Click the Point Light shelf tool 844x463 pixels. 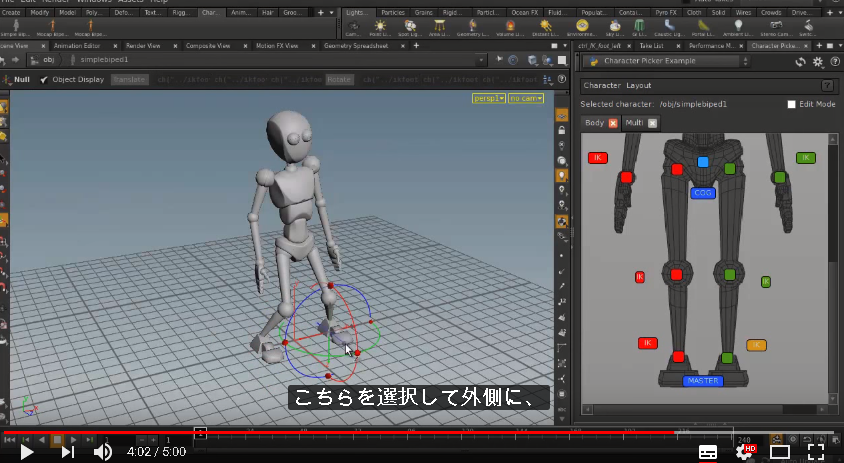(x=379, y=28)
